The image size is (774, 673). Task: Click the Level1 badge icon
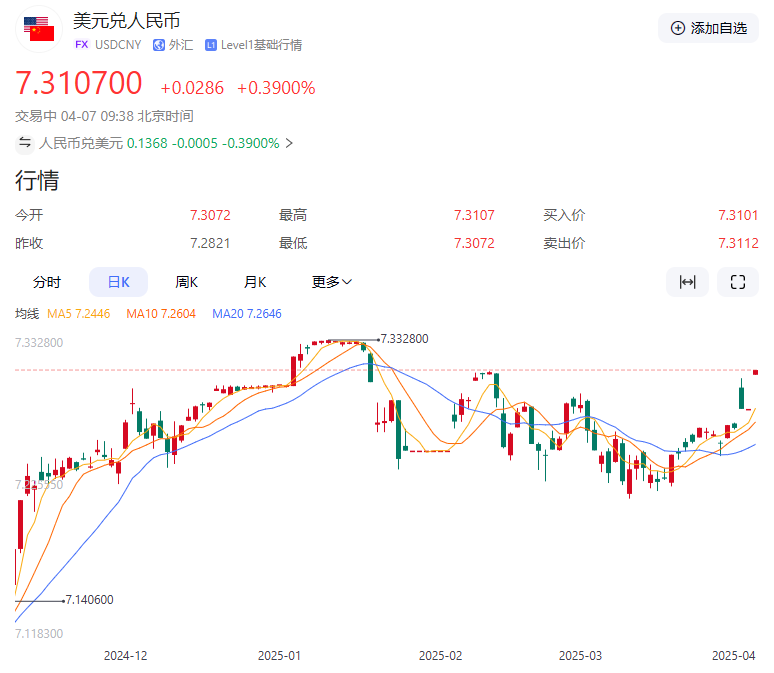pos(211,45)
